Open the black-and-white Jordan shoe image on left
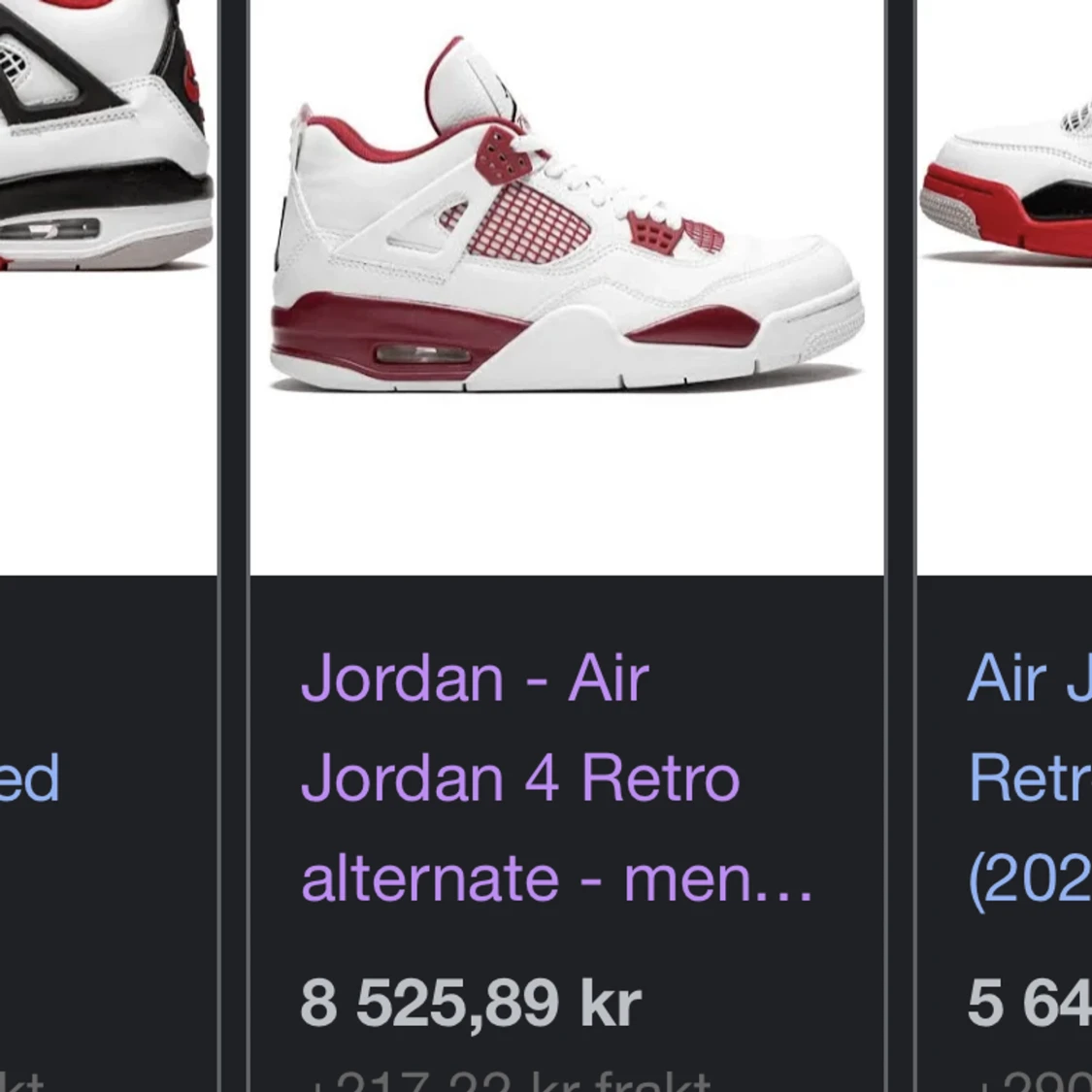Viewport: 1092px width, 1092px height. click(x=108, y=287)
